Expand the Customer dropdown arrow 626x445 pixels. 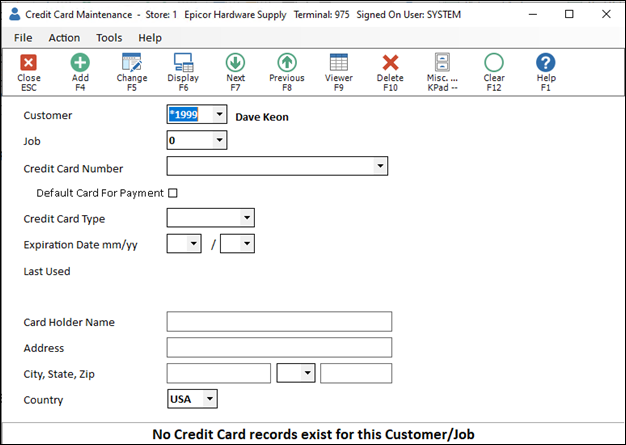(x=219, y=115)
